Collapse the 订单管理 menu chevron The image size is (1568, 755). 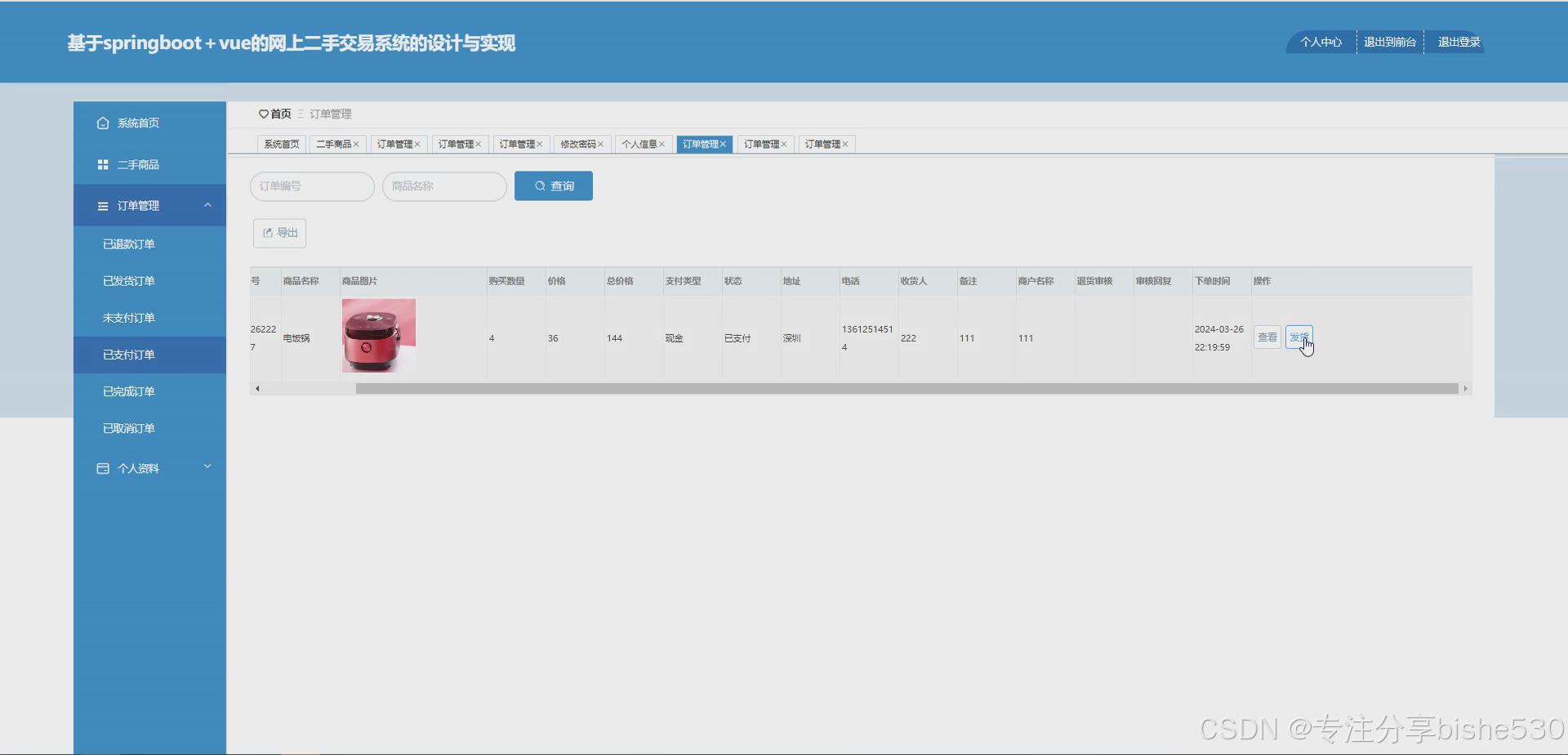pos(207,205)
